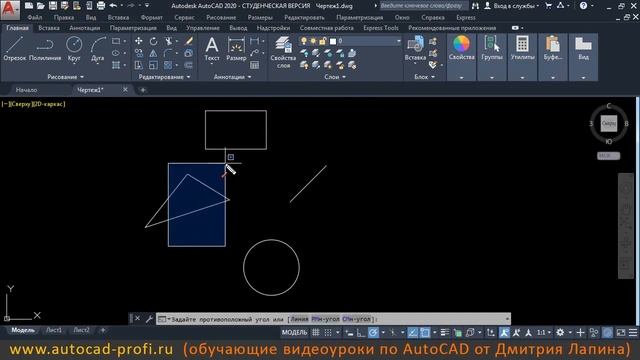The image size is (640, 360).
Task: Click the Plot printer icon
Action: tap(101, 6)
